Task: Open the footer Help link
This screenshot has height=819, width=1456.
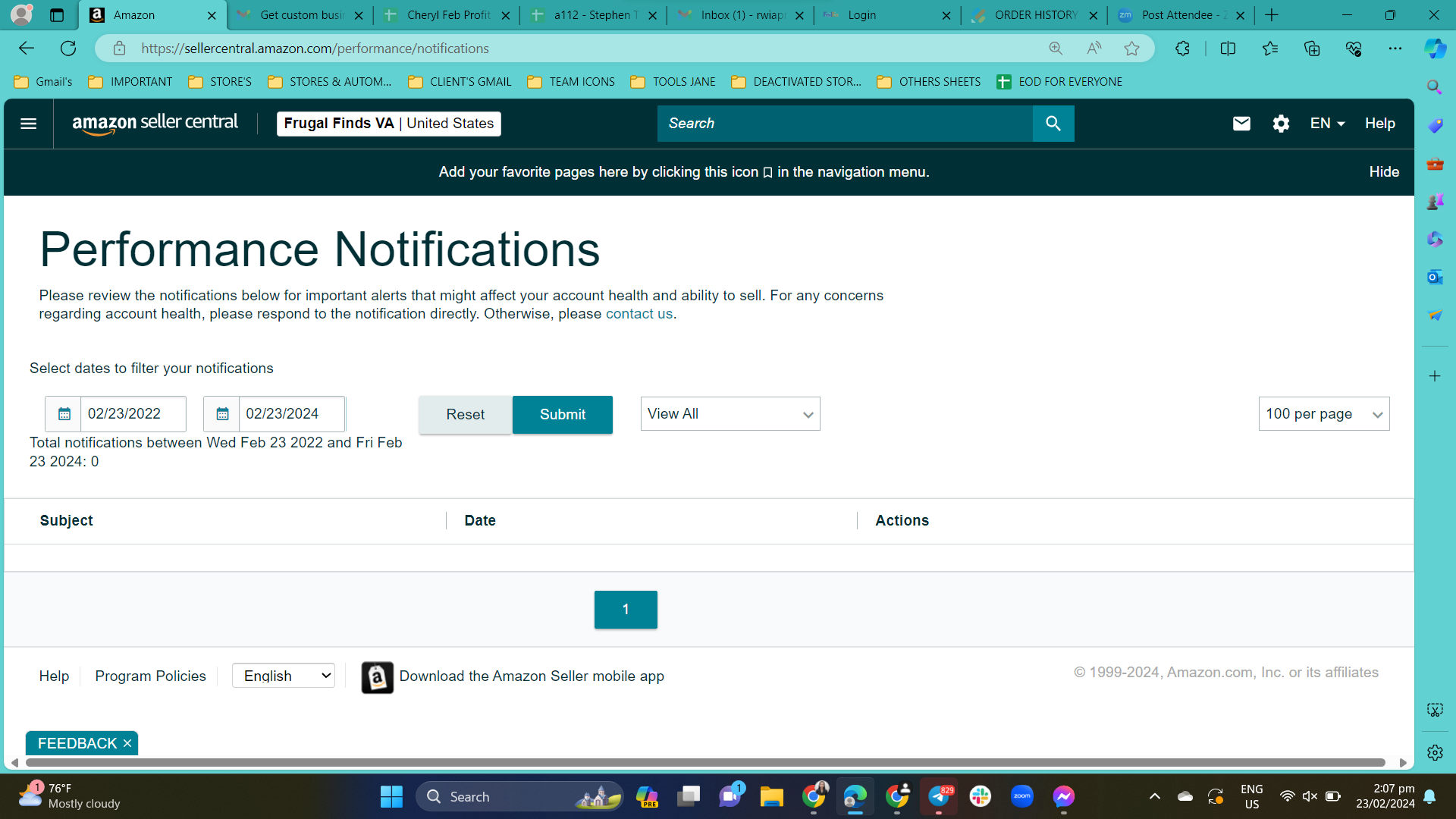Action: [x=54, y=676]
